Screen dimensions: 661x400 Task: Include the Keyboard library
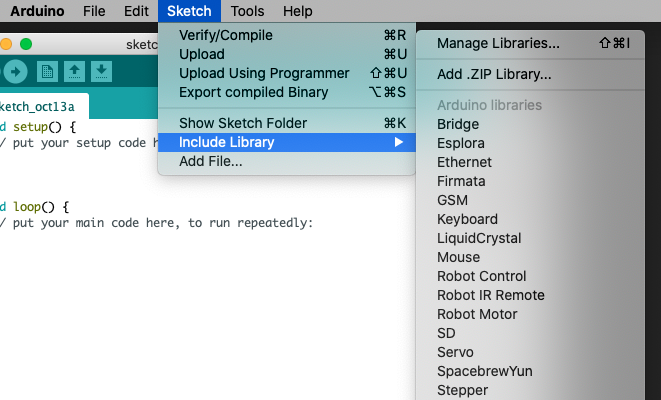pos(530,219)
